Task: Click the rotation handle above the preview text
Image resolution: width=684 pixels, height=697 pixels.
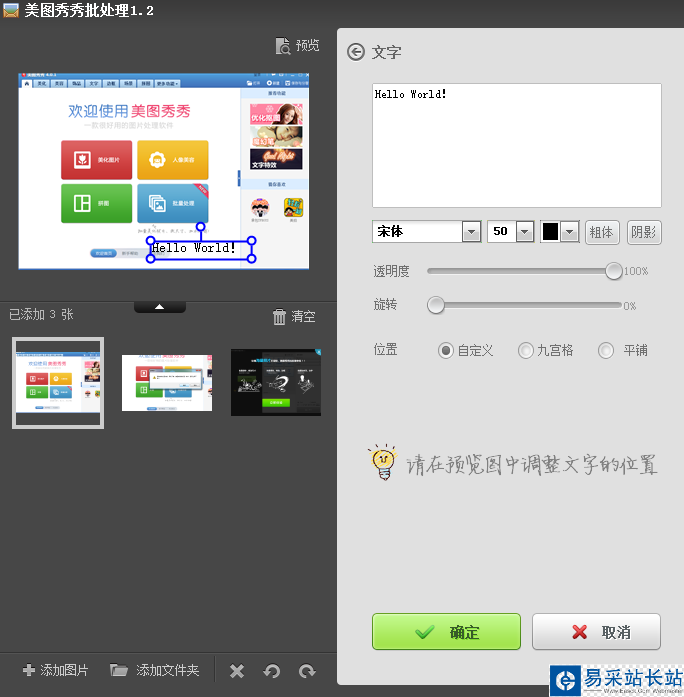Action: [201, 227]
